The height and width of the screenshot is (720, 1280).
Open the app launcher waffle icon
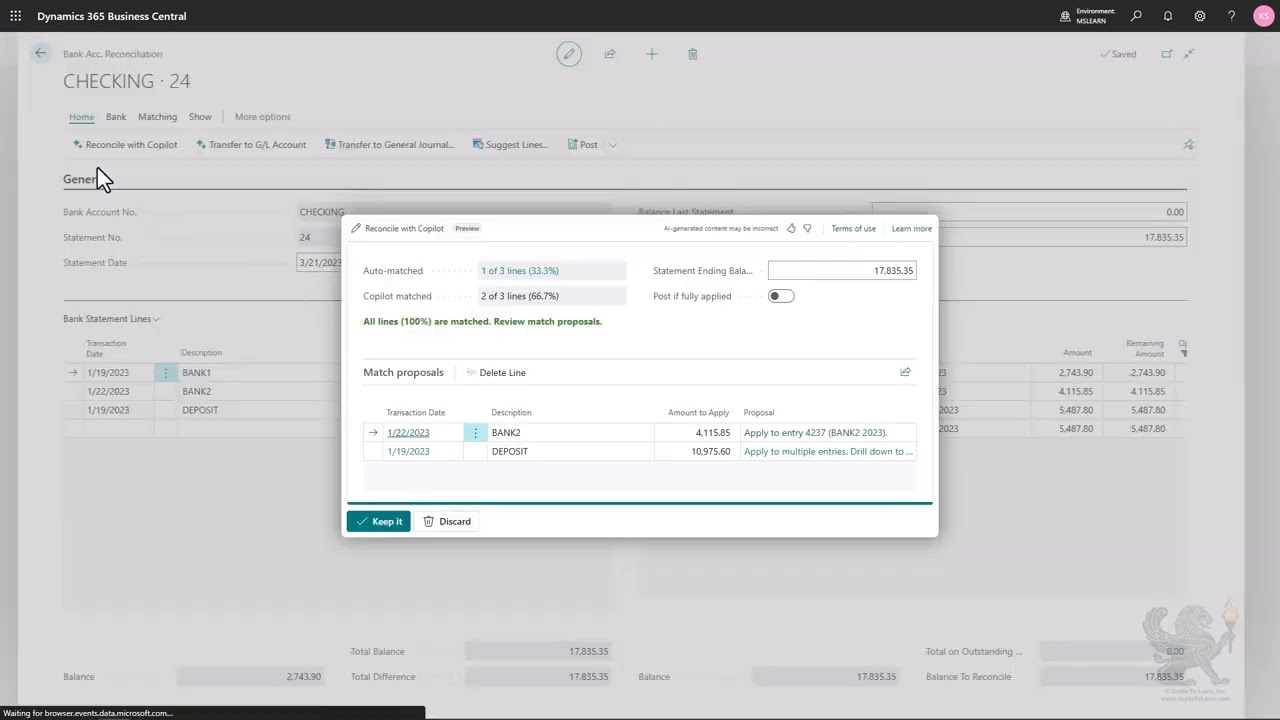15,16
